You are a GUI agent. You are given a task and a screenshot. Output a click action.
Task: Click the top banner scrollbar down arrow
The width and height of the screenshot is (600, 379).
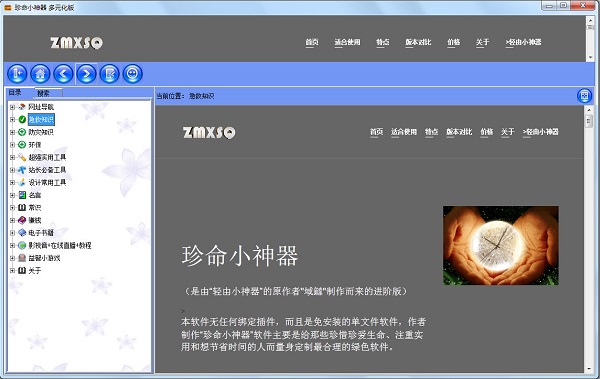(590, 57)
